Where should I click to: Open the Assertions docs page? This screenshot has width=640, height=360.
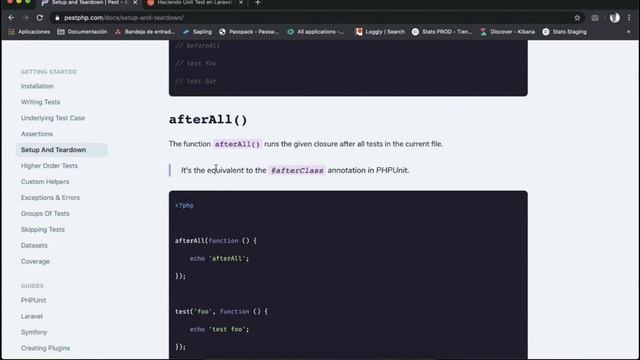click(37, 134)
